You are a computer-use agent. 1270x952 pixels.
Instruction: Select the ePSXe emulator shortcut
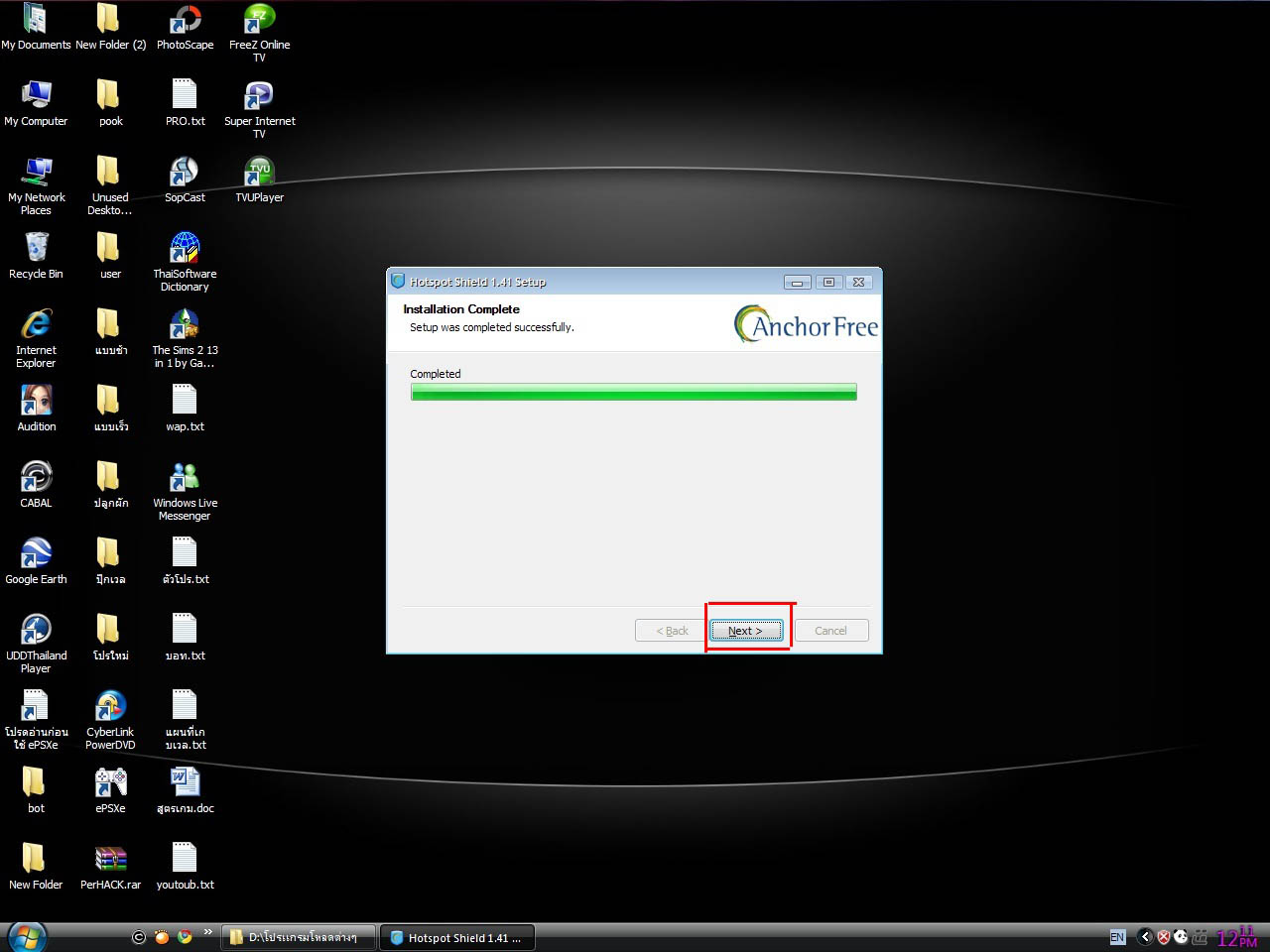pos(110,790)
